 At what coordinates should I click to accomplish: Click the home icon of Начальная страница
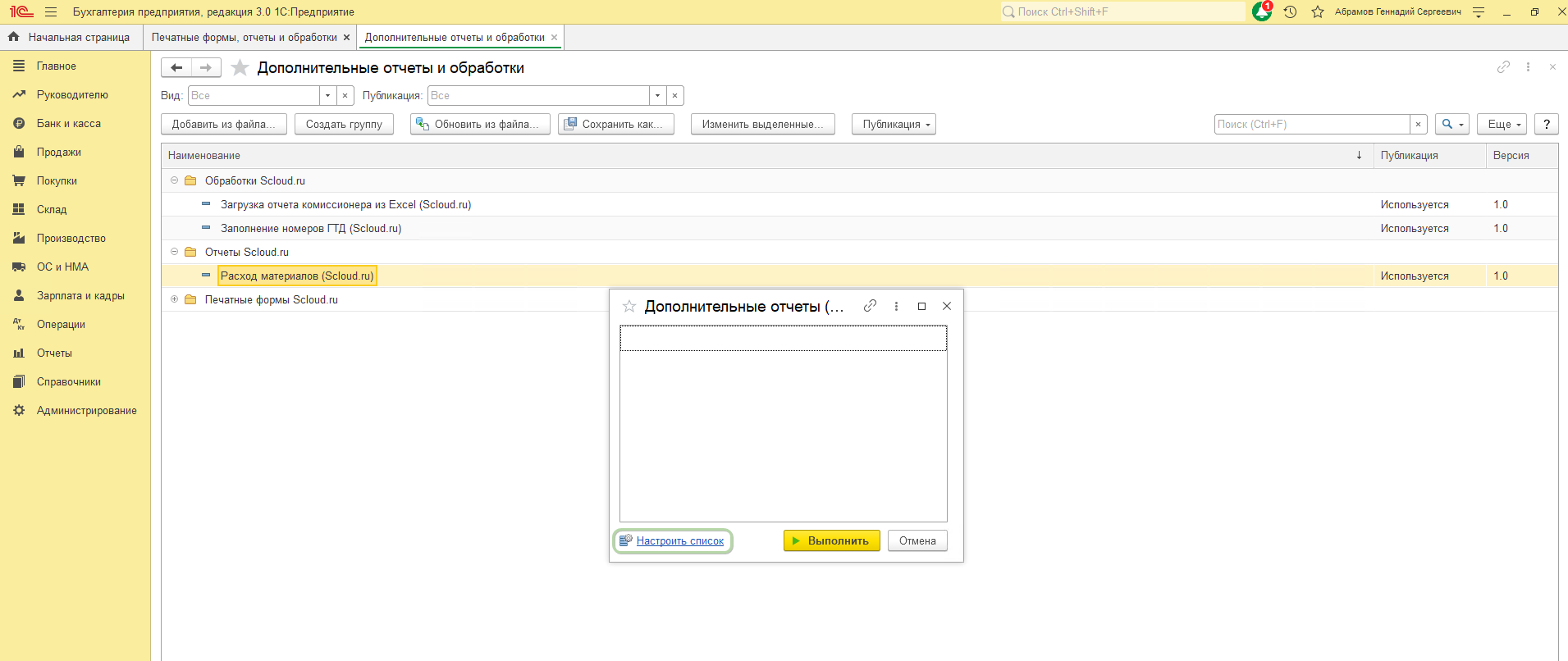pos(13,37)
